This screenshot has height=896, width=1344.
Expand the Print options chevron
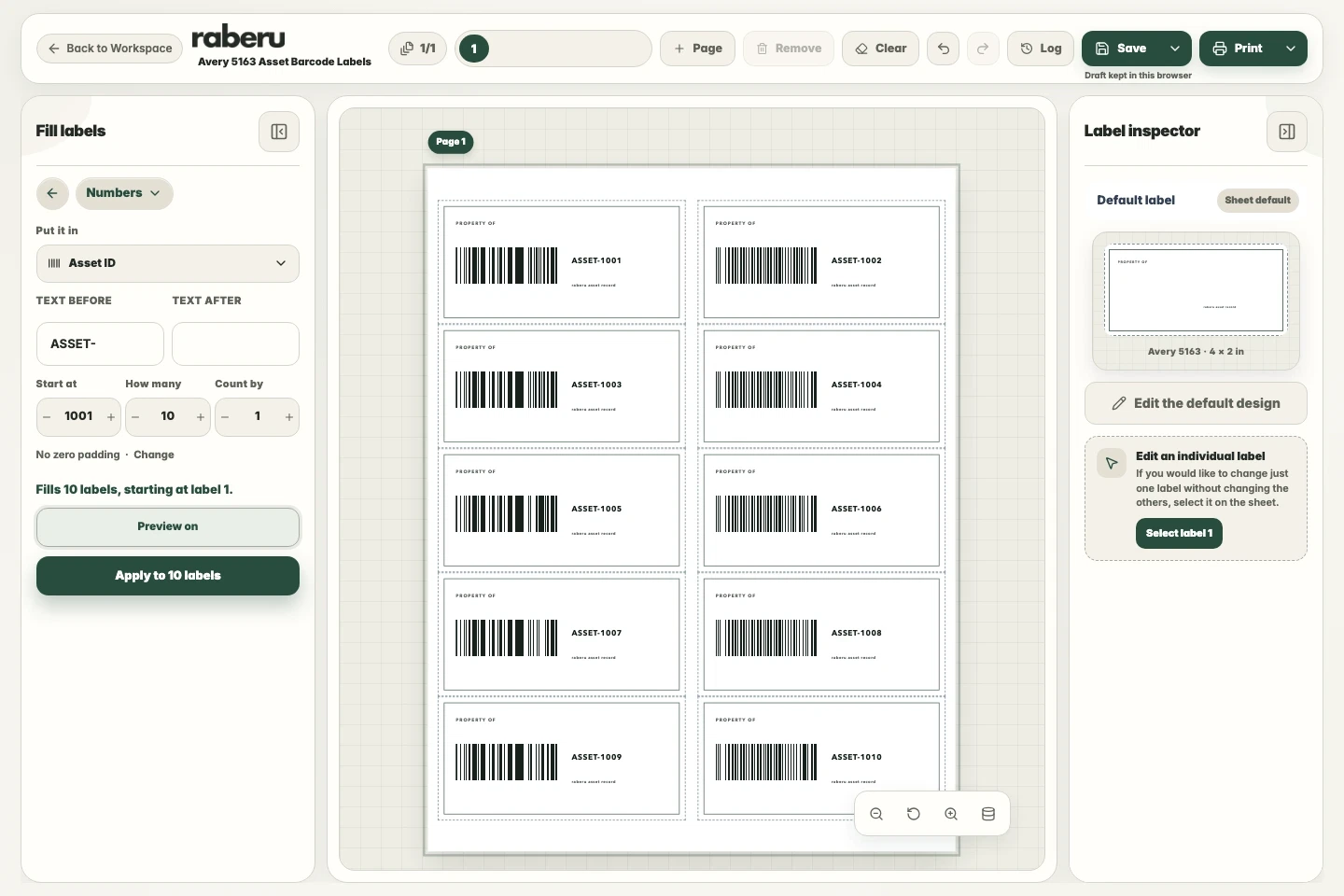(x=1291, y=49)
